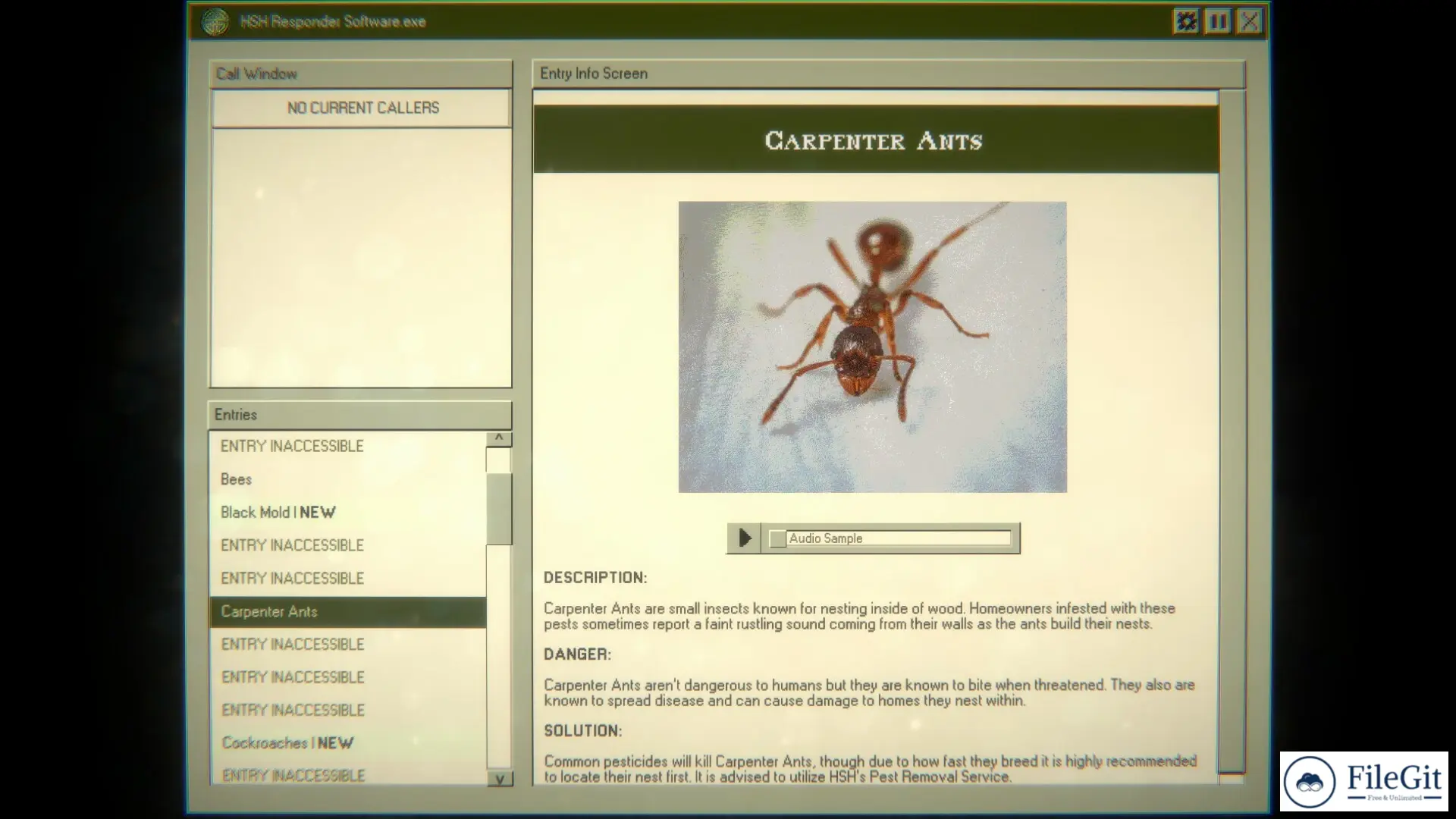Screen dimensions: 1456x819
Task: Click the HSH globe logo icon
Action: [215, 21]
